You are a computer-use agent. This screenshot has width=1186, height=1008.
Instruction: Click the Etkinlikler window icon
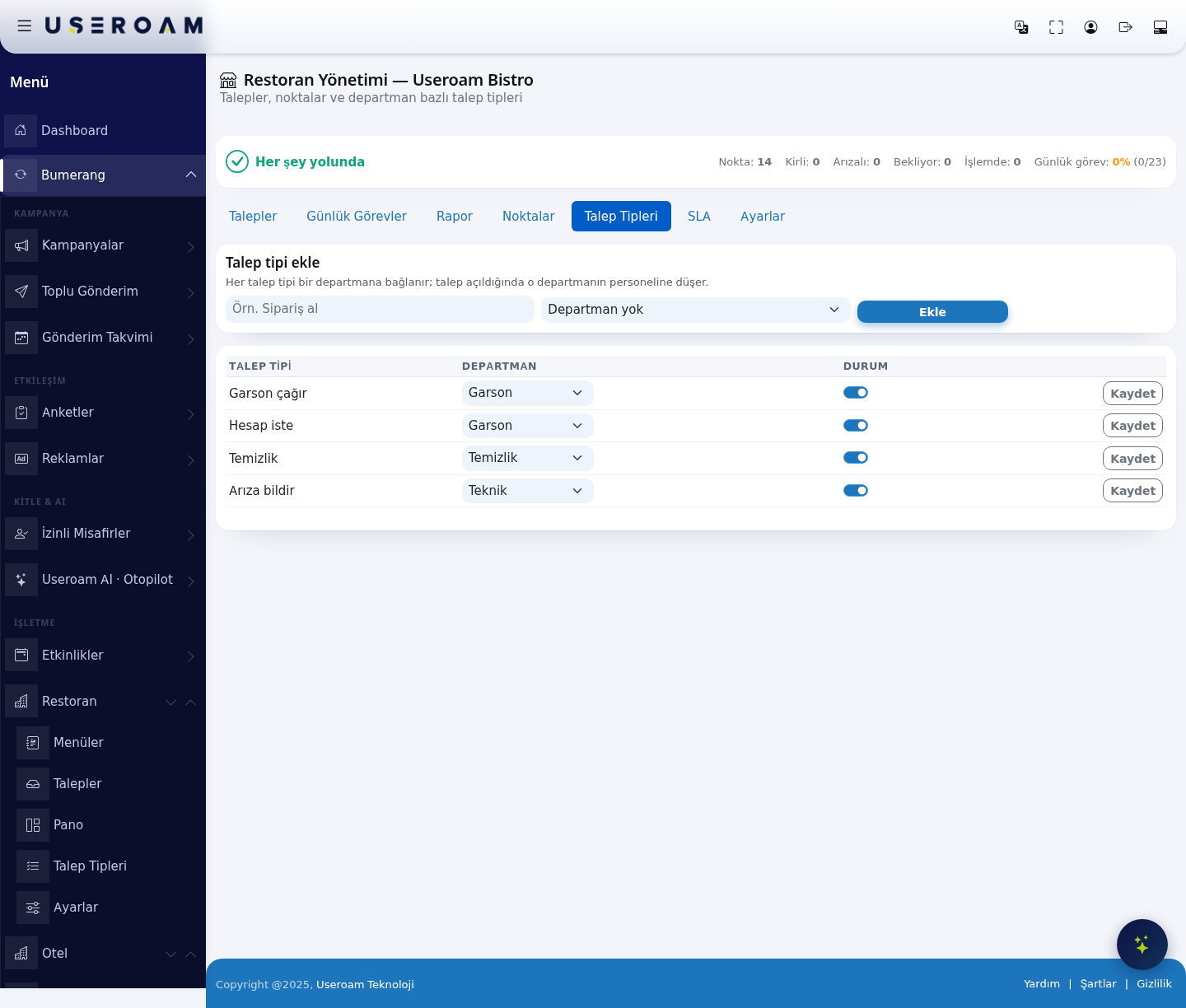[21, 656]
